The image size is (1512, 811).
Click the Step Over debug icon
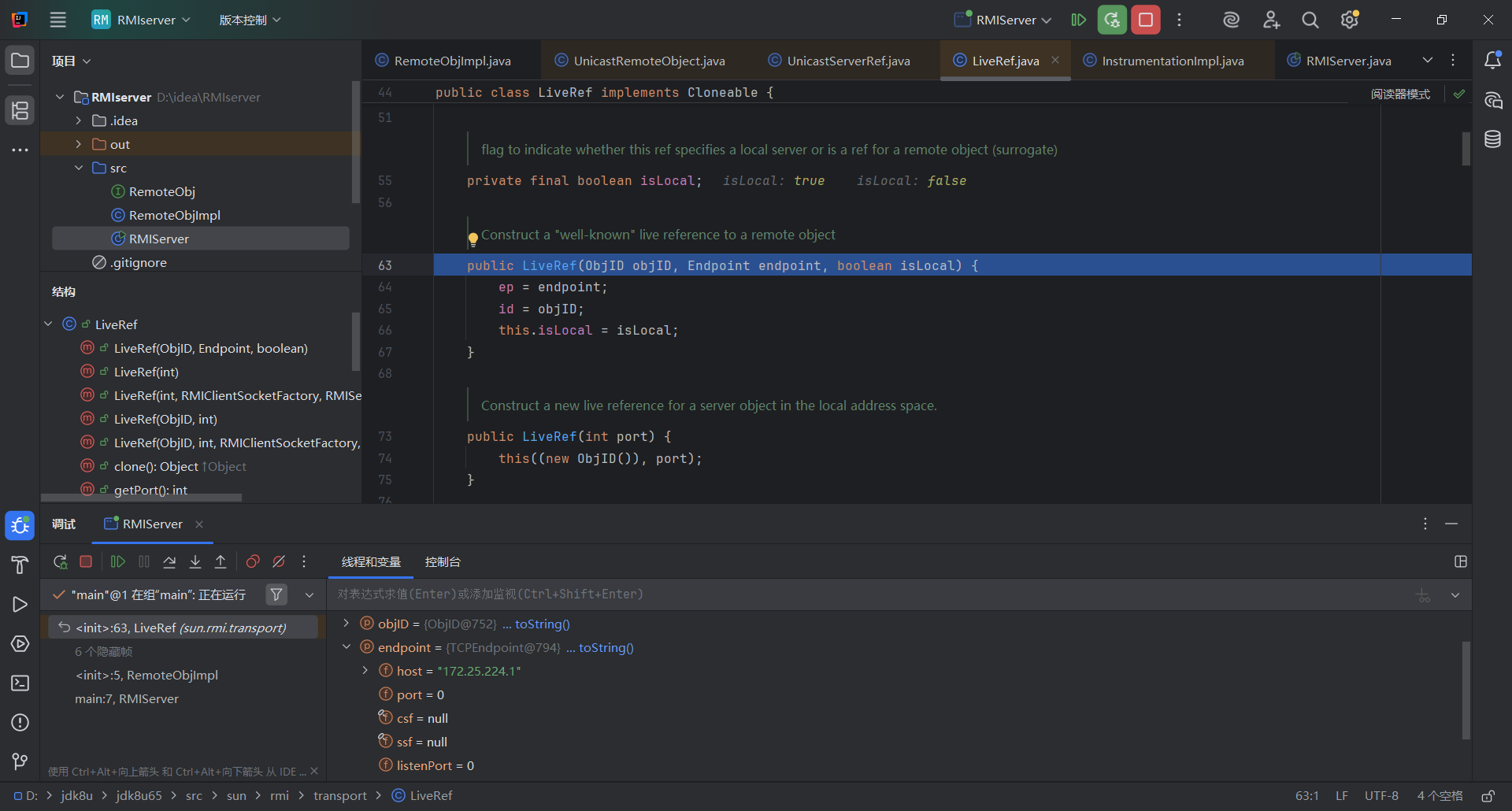pyautogui.click(x=169, y=561)
